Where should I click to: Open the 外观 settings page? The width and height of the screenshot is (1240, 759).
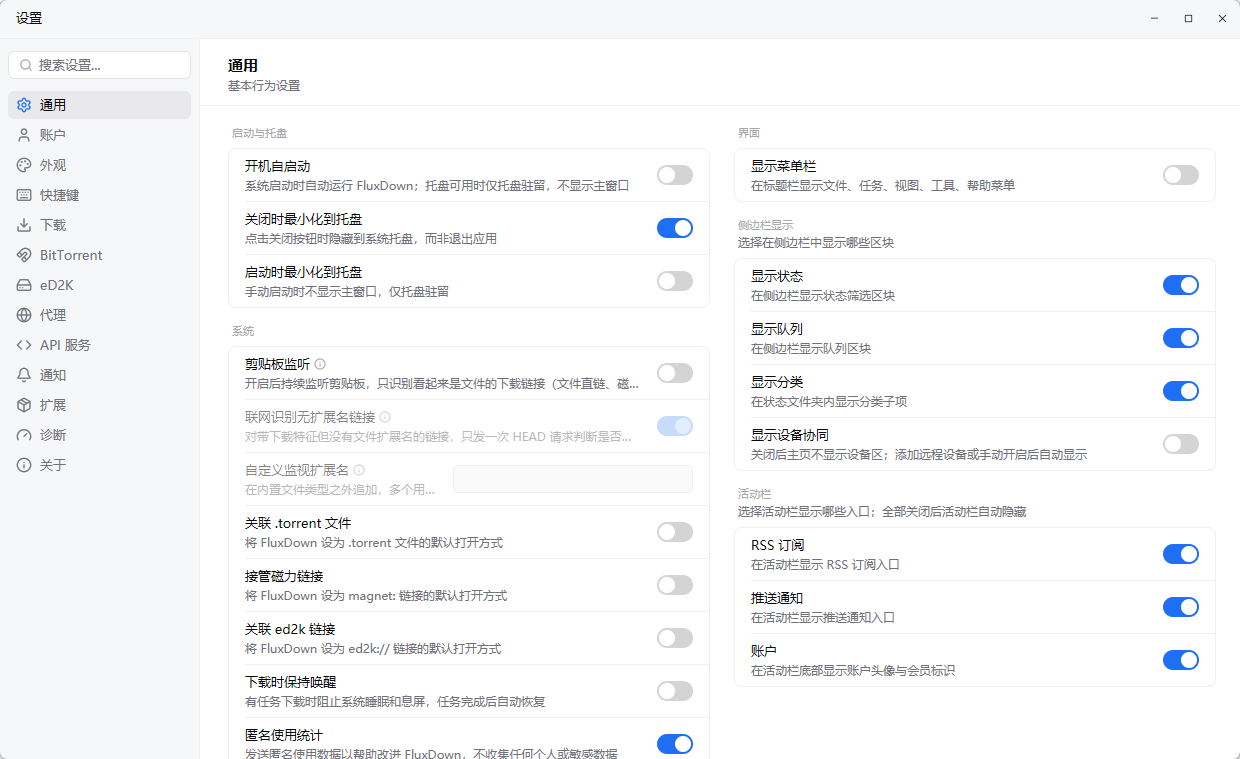(99, 165)
